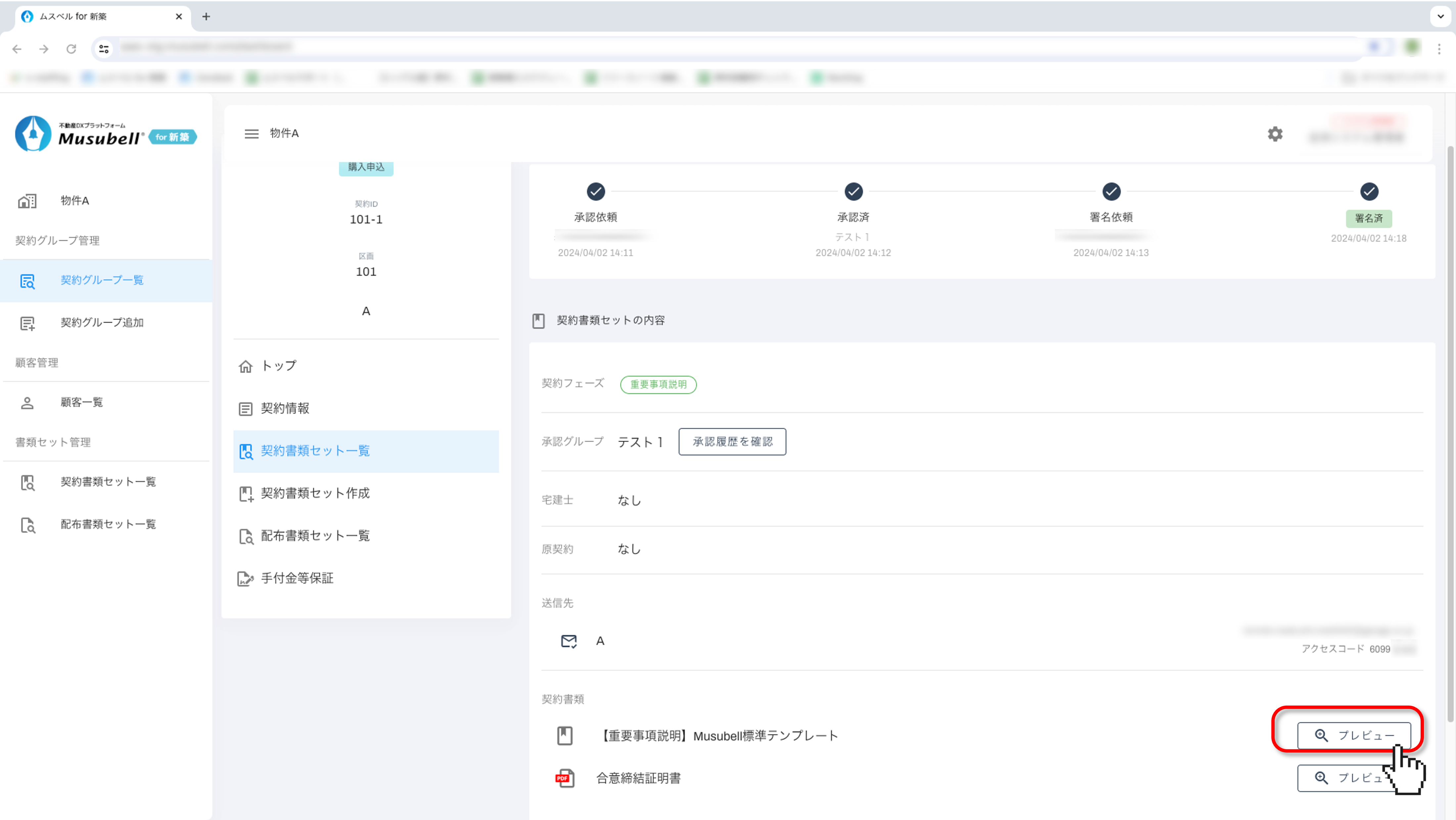Open a new browser tab
1456x820 pixels.
tap(206, 17)
